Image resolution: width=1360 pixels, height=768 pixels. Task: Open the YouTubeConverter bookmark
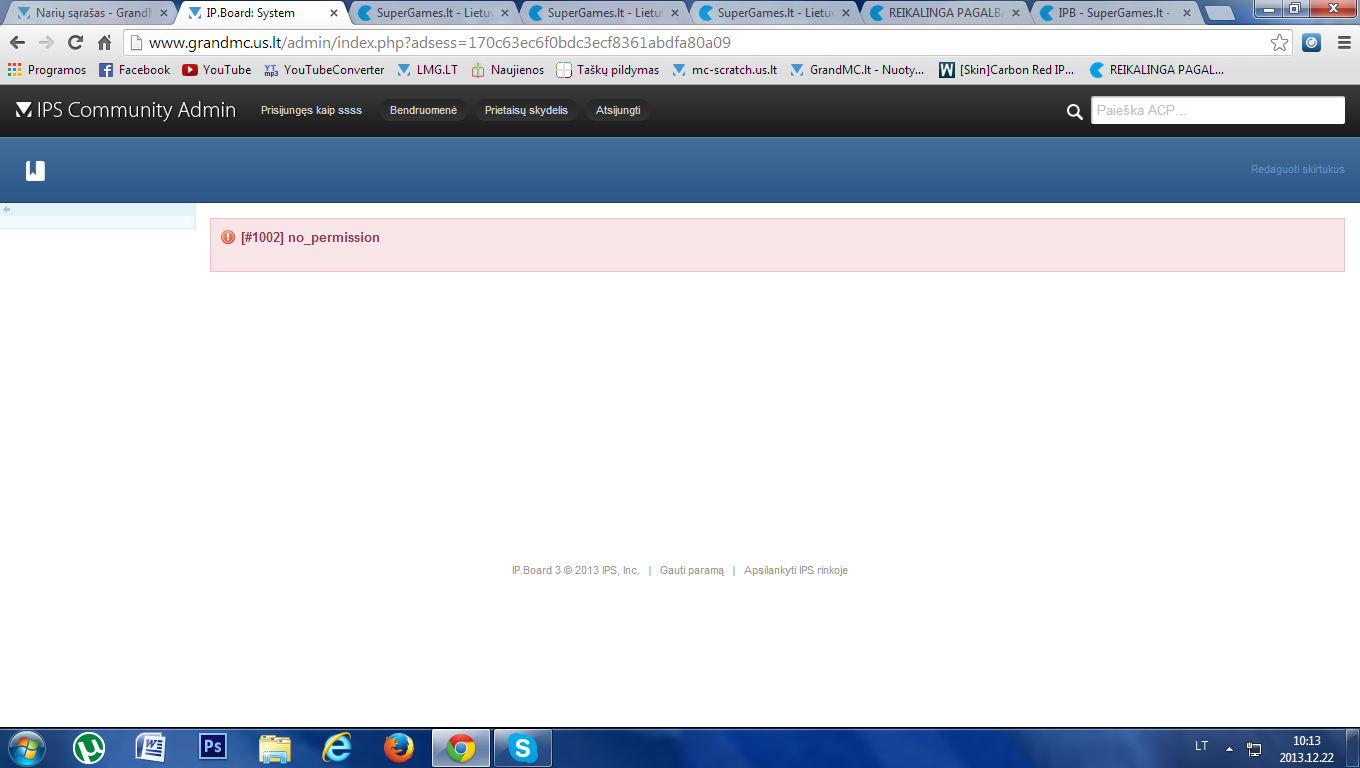click(x=324, y=70)
